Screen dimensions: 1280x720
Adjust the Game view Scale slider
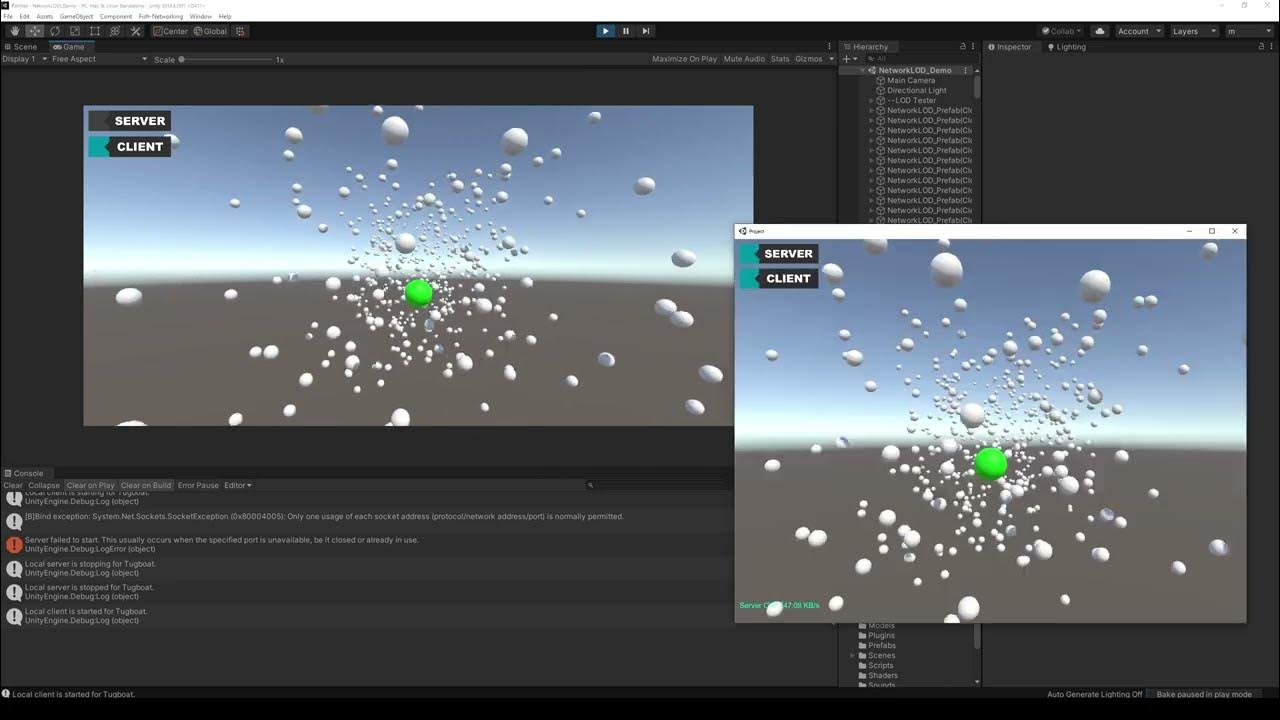227,59
